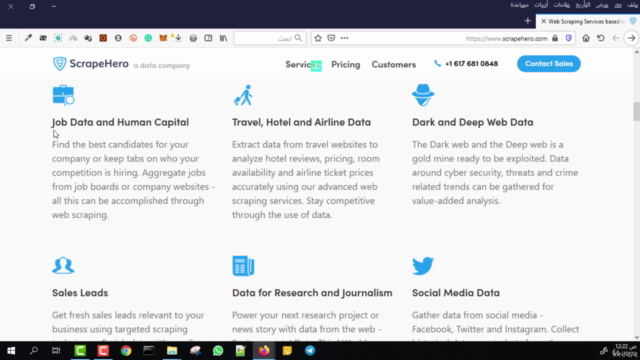Open the Customers page

(x=393, y=64)
